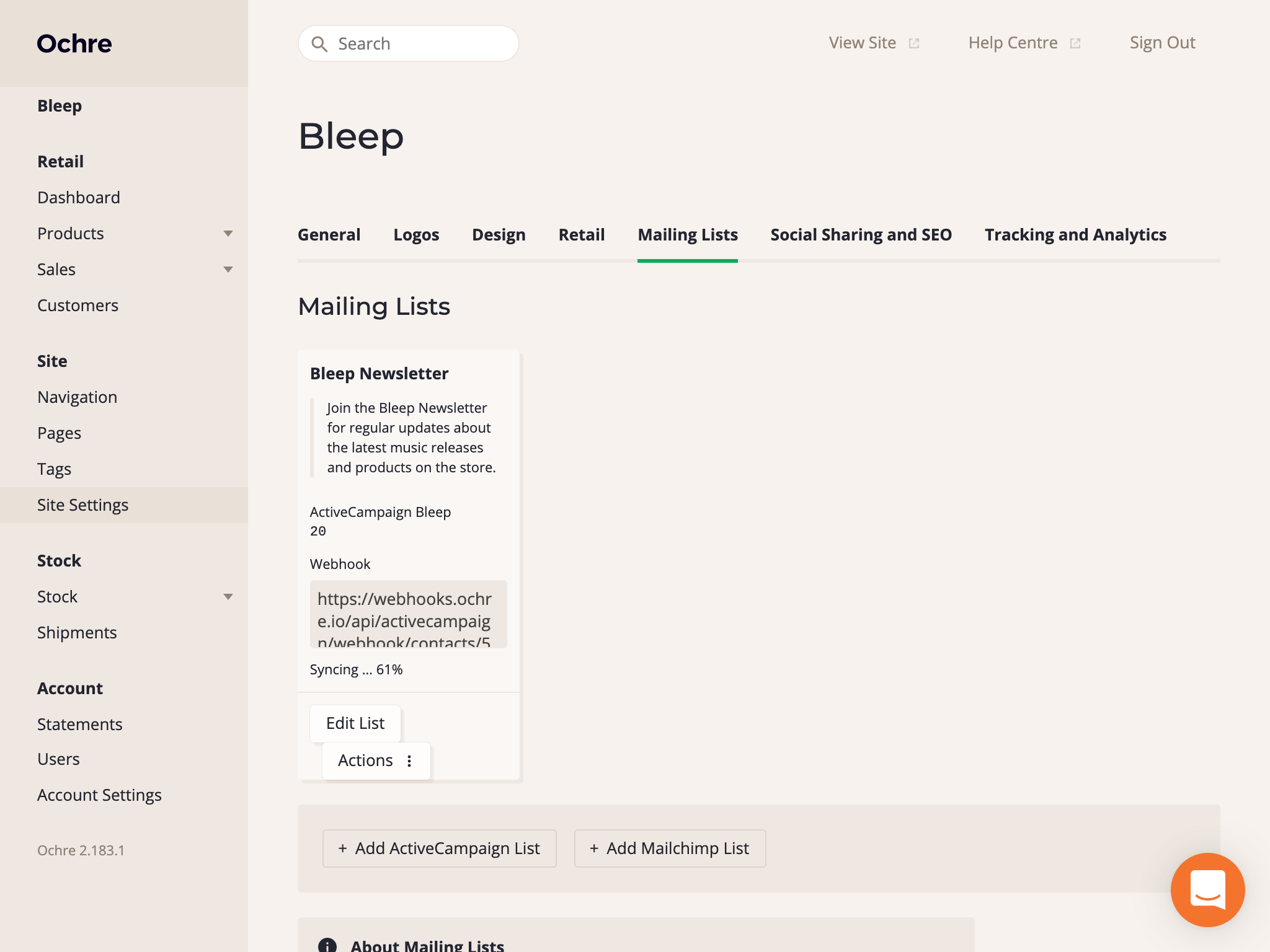Click the webhook URL box
The height and width of the screenshot is (952, 1270).
pos(408,614)
